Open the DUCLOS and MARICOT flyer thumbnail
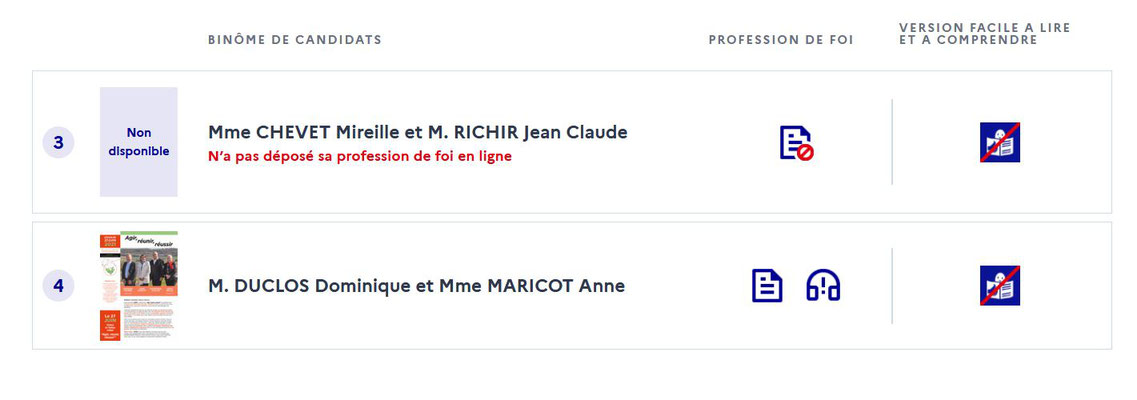Screen dimensions: 1137x400 coord(138,286)
